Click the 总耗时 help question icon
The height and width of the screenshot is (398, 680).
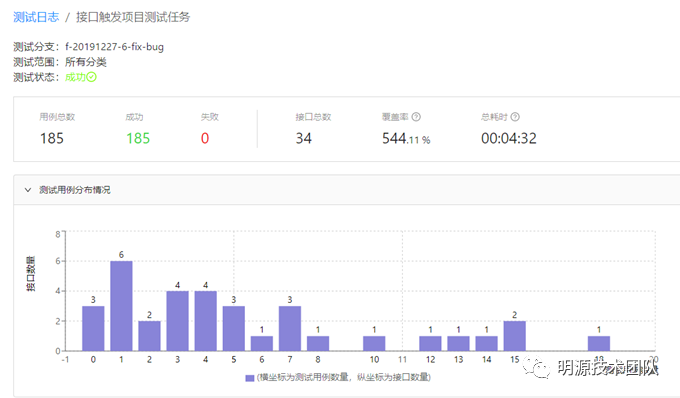coord(515,117)
